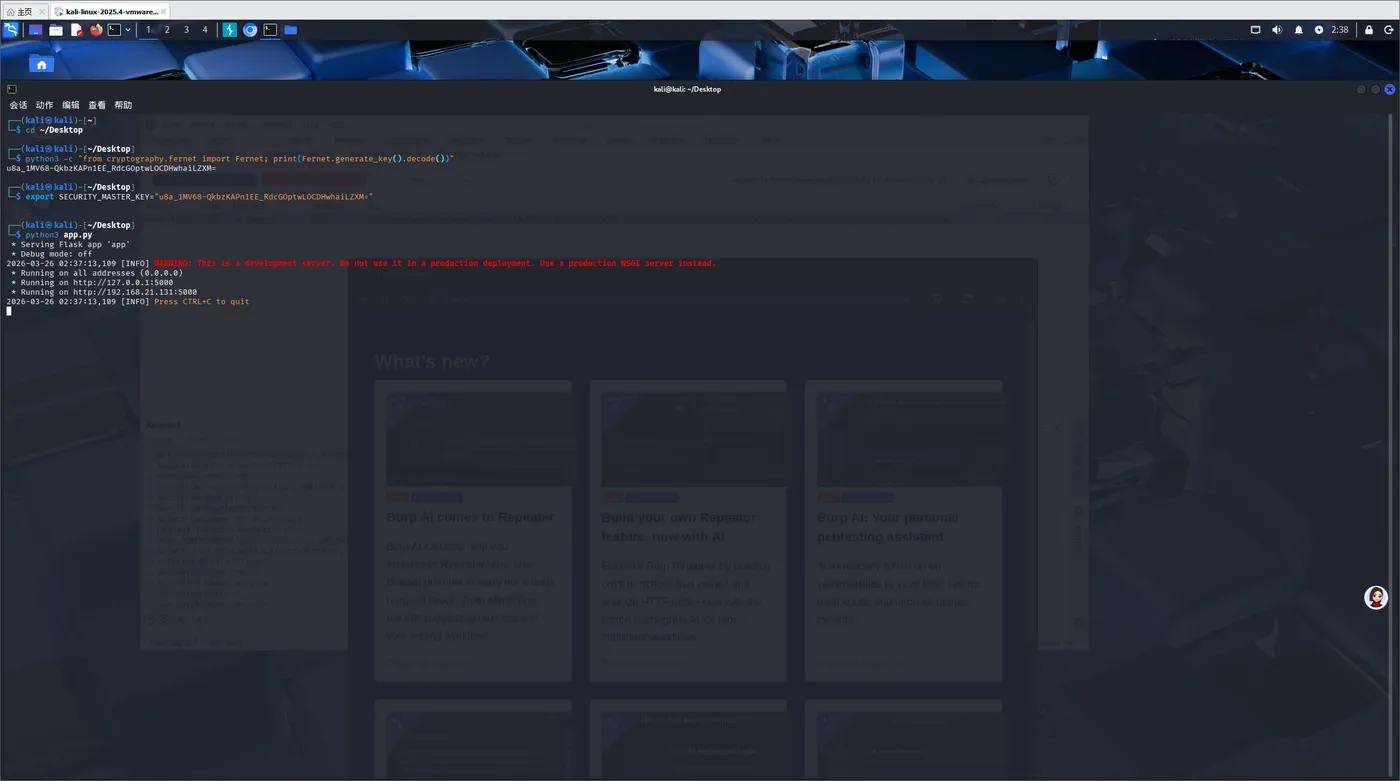Open the 帮助 (Help) menu
The width and height of the screenshot is (1400, 781).
123,105
